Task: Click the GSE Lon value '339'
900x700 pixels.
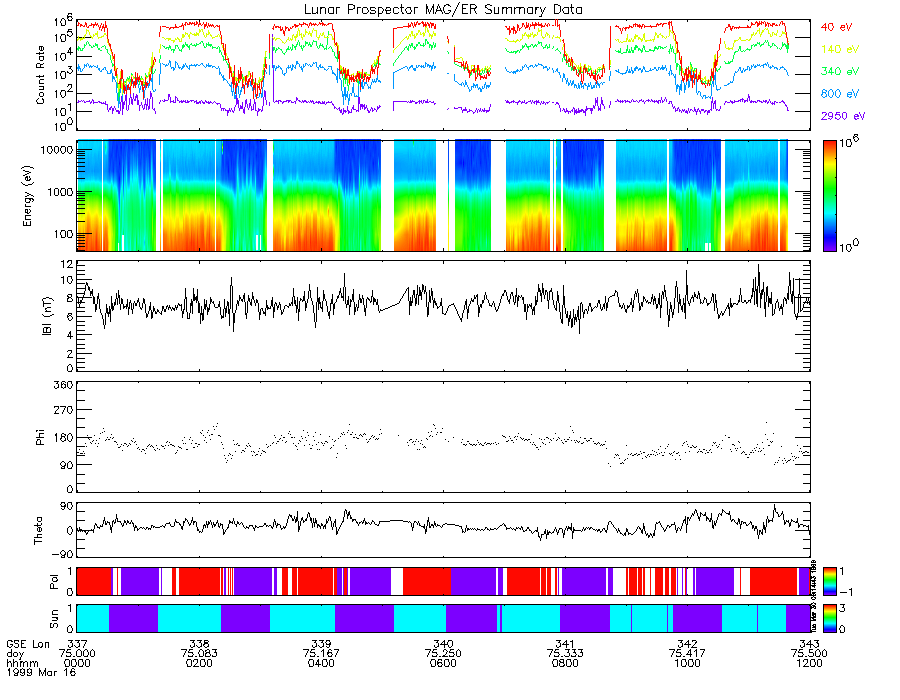Action: click(x=321, y=644)
